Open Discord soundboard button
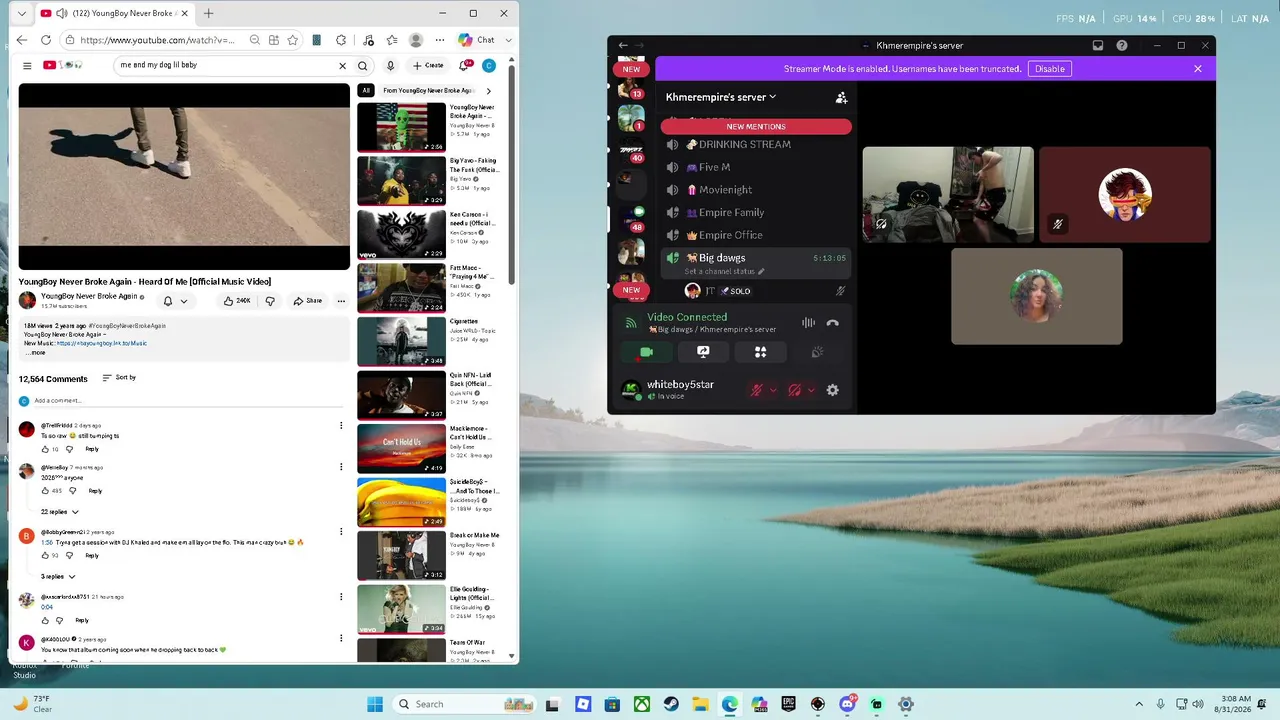The width and height of the screenshot is (1280, 720). tap(817, 352)
